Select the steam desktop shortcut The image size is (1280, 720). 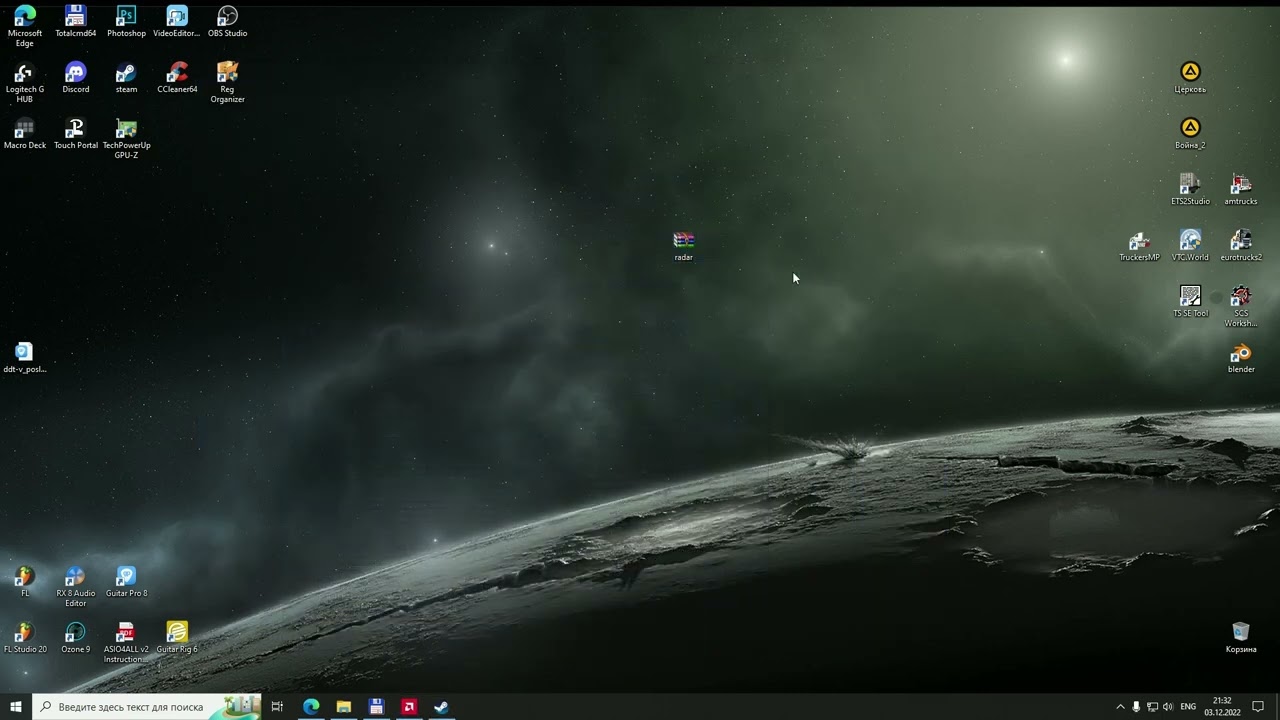[126, 78]
